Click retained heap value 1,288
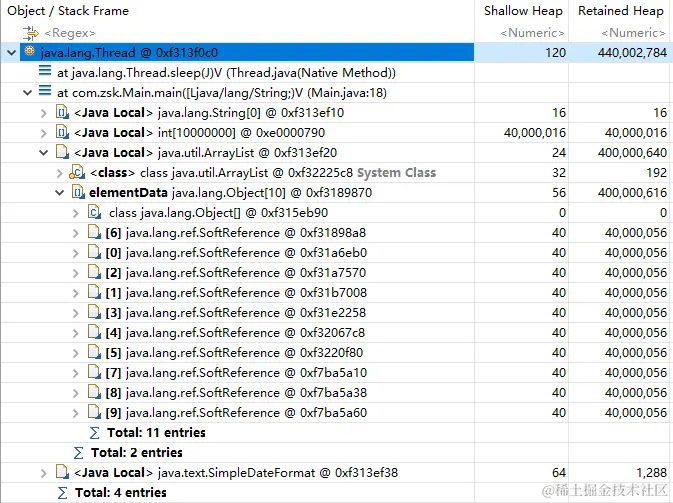Viewport: 673px width, 503px height. click(651, 473)
